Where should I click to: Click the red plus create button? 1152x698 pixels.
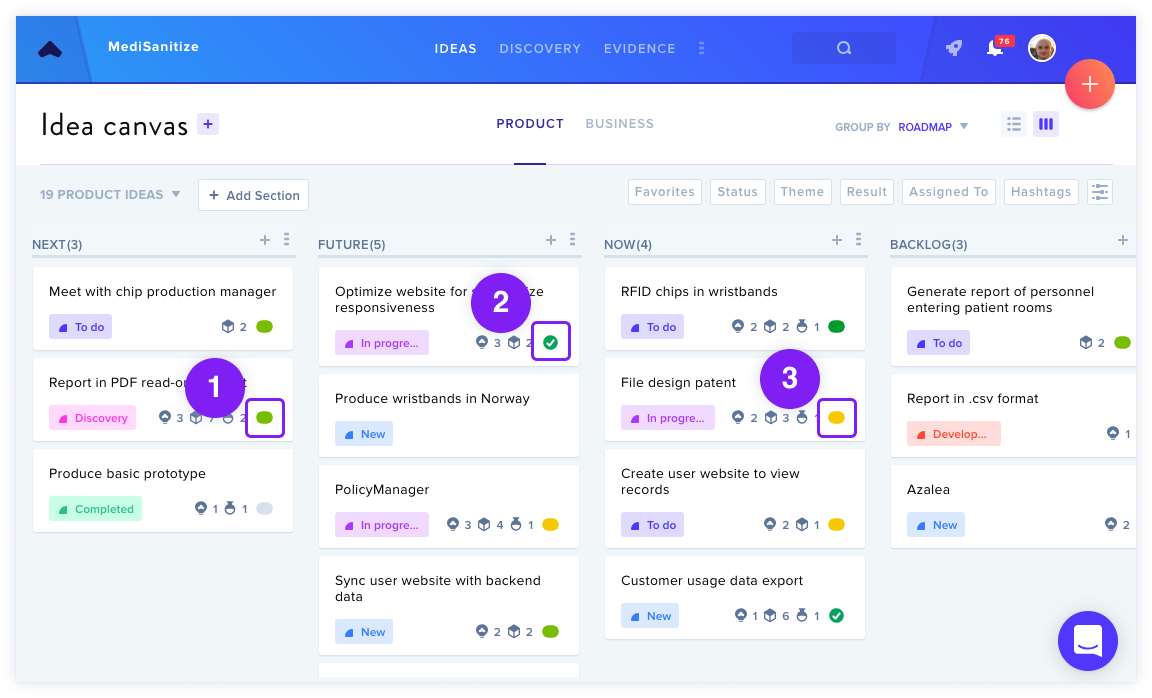(x=1090, y=84)
